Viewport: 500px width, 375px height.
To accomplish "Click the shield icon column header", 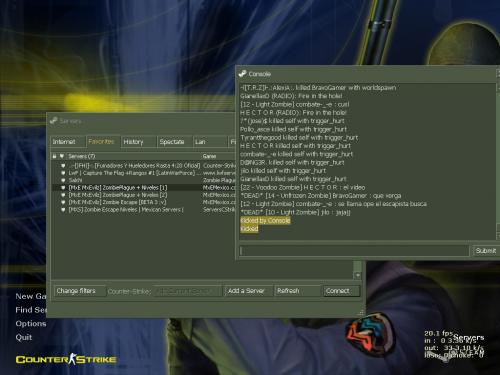I will click(x=62, y=156).
